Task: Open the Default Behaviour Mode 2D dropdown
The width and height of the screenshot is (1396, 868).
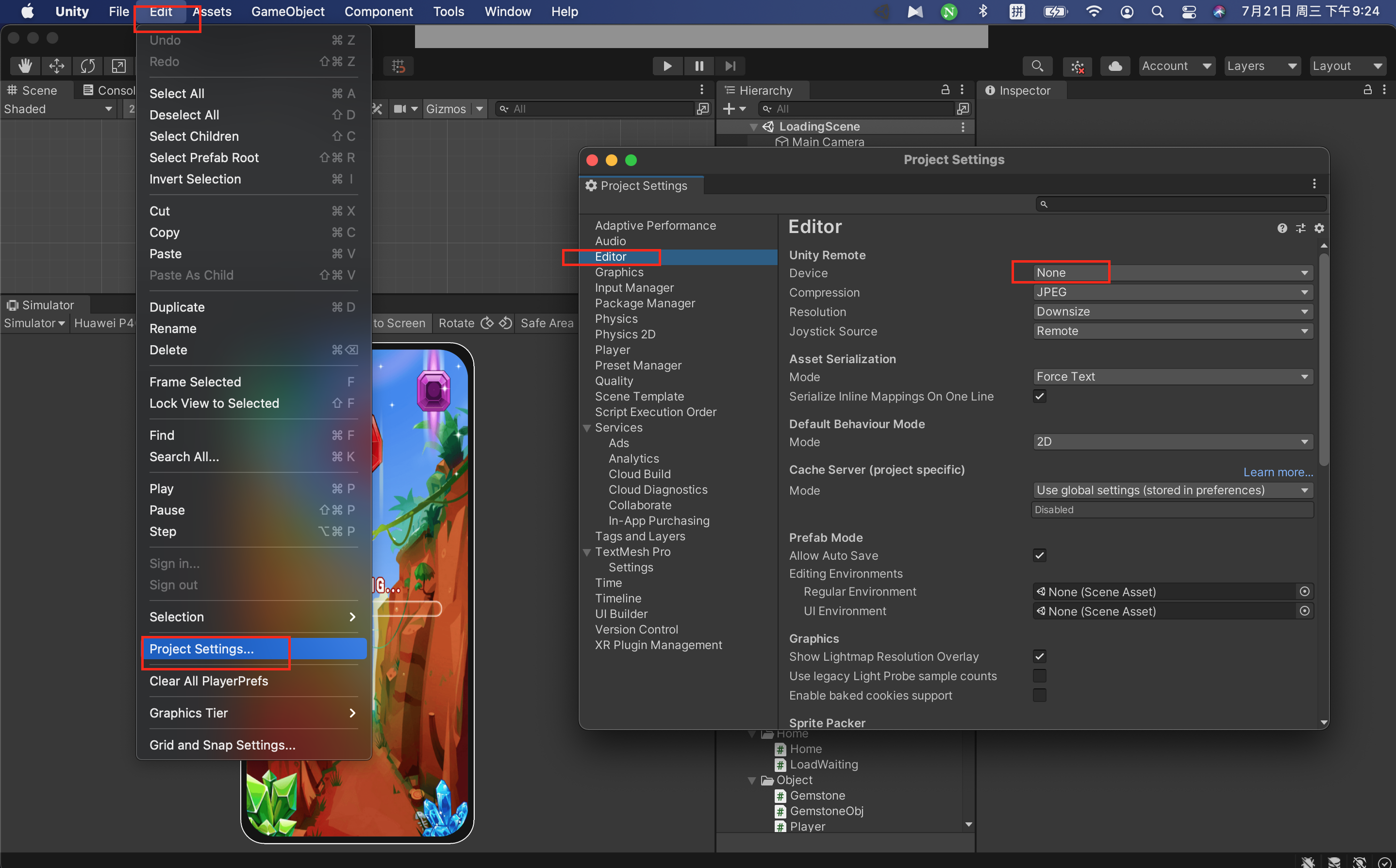Action: tap(1172, 441)
